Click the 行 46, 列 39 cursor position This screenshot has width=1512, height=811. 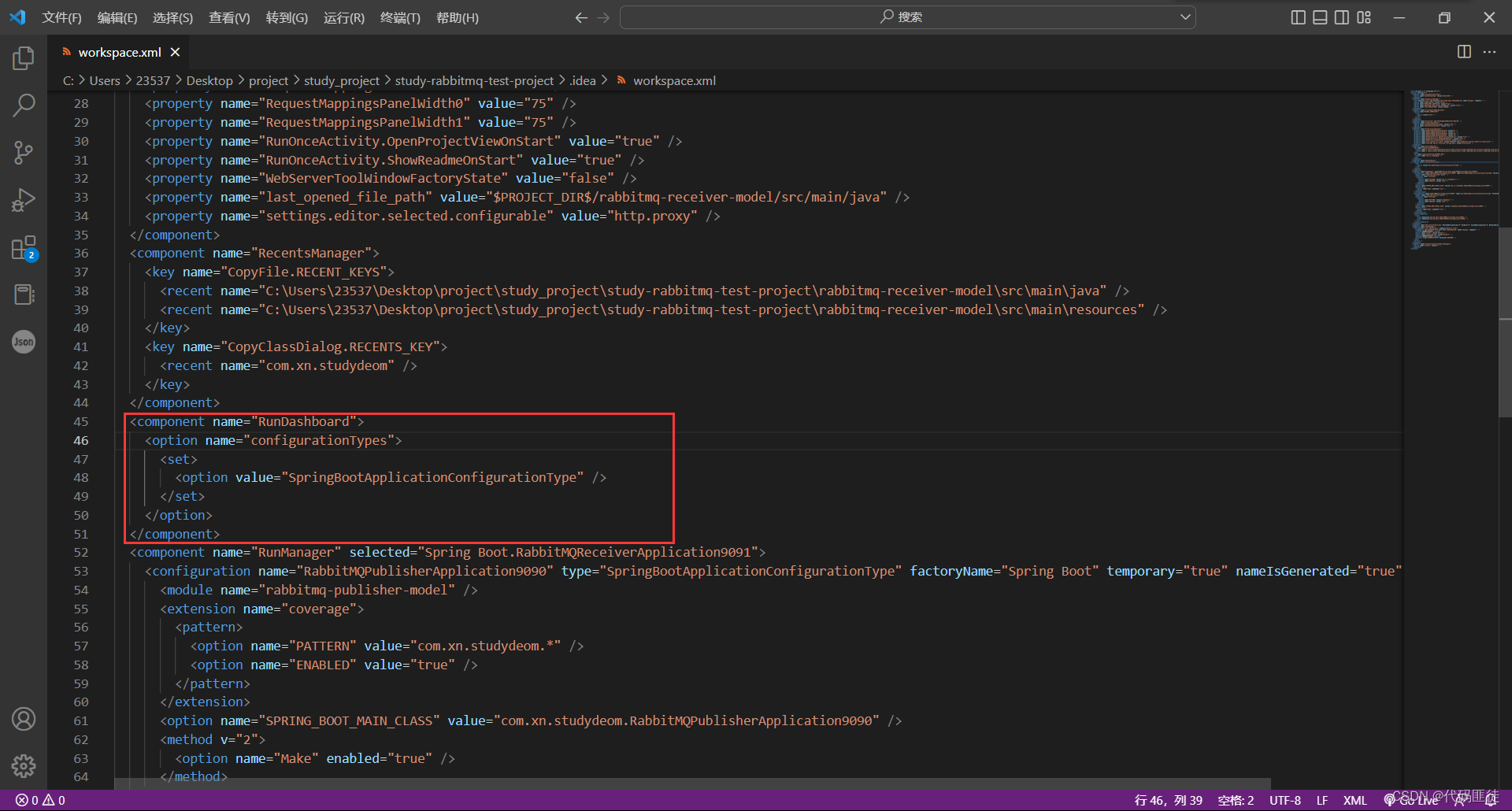pos(1168,800)
